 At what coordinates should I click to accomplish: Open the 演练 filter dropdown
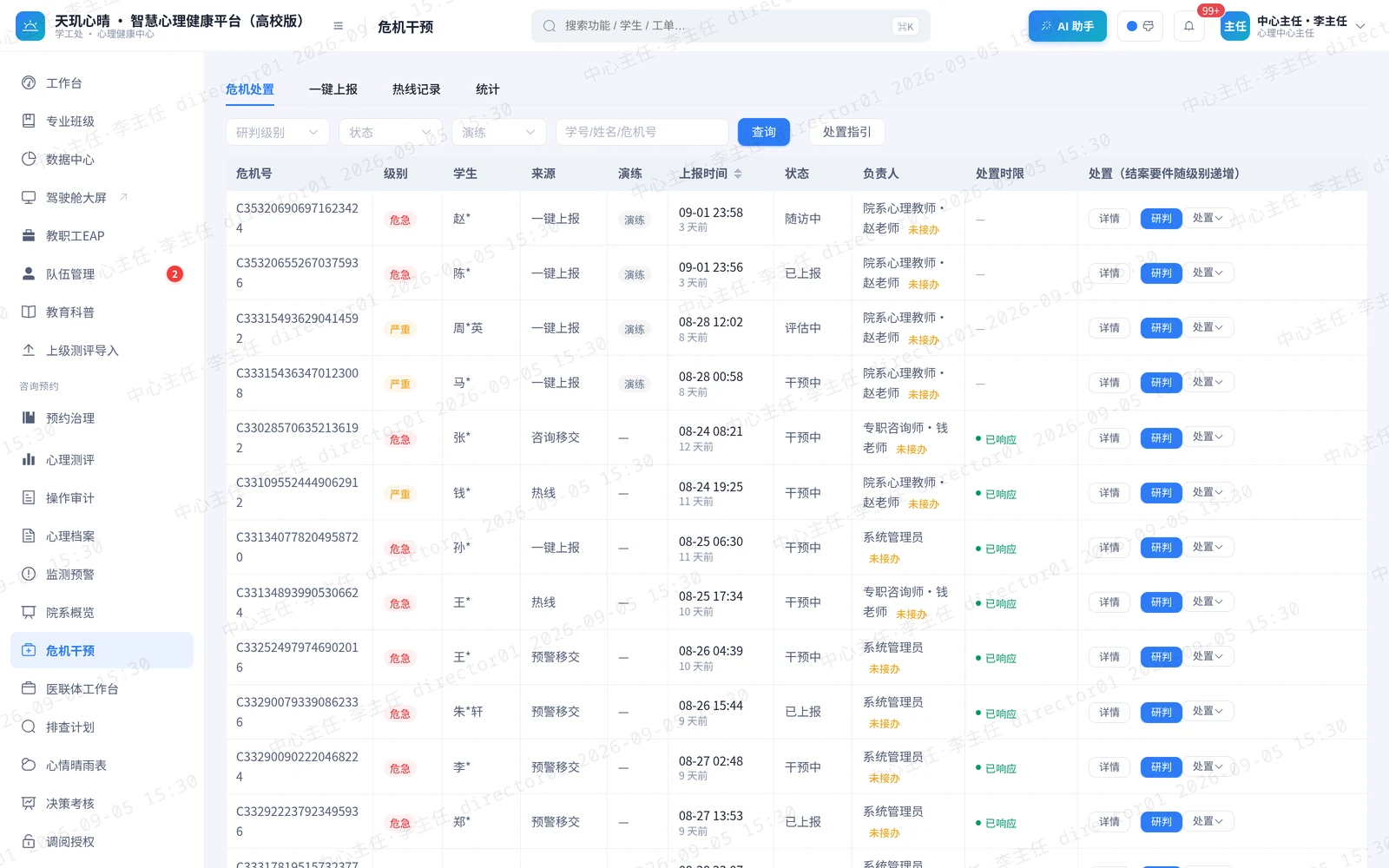tap(499, 132)
